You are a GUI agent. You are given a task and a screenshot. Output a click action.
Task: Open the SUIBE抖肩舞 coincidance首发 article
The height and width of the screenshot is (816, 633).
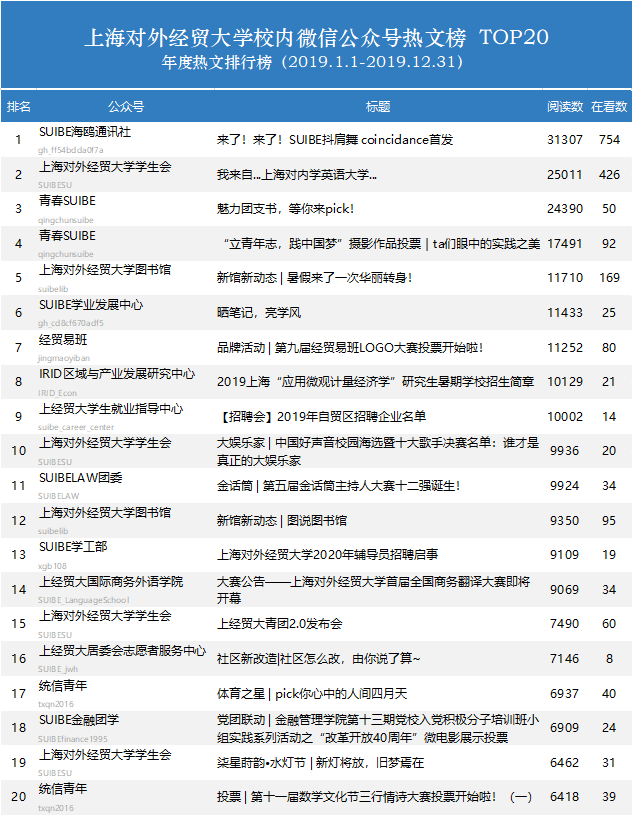click(x=335, y=140)
